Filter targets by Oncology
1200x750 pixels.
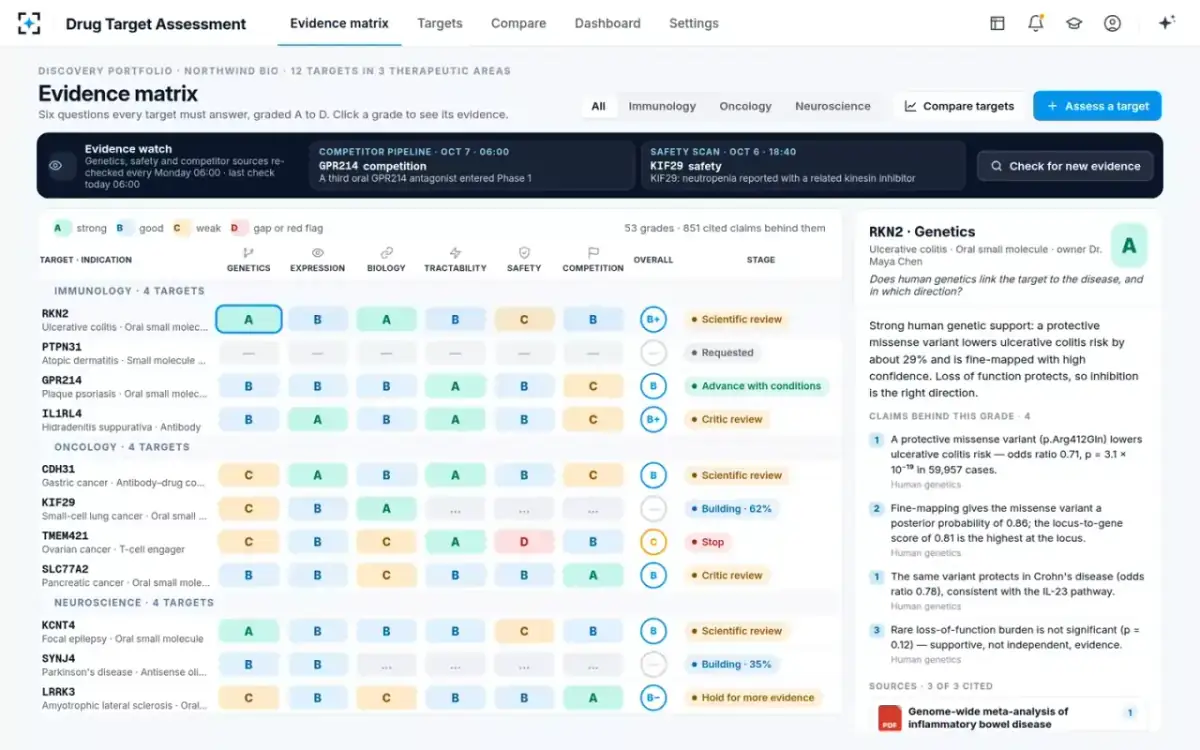pos(745,106)
